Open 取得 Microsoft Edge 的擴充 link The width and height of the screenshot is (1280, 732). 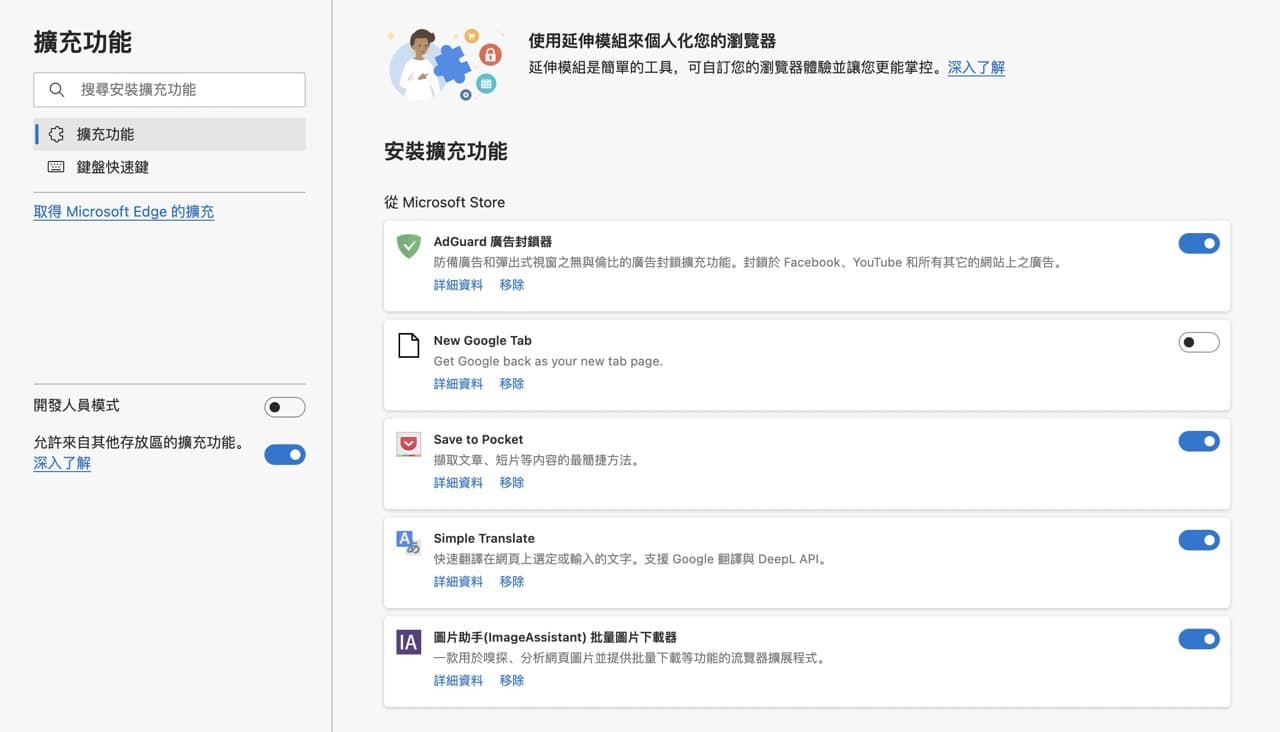click(x=124, y=212)
